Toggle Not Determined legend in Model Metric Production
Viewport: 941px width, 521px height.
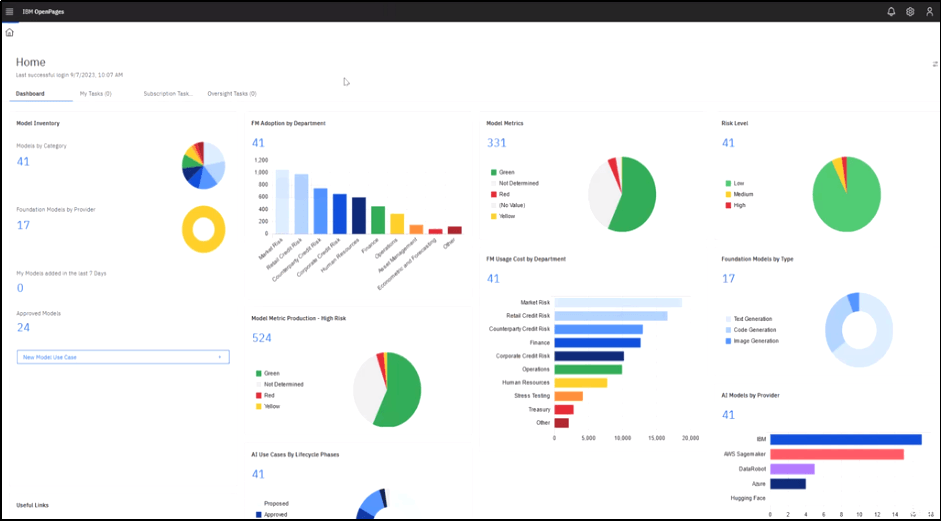280,384
